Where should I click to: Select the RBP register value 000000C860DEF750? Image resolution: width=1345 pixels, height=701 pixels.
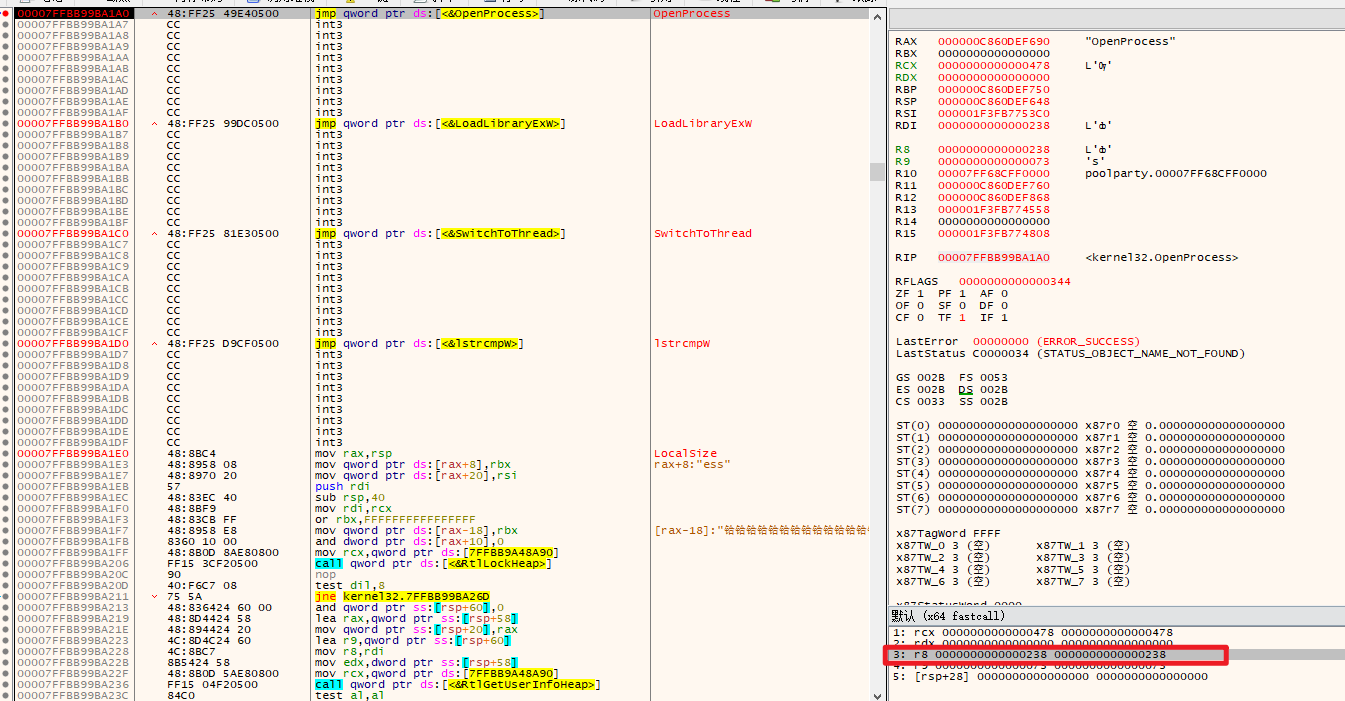[x=994, y=90]
